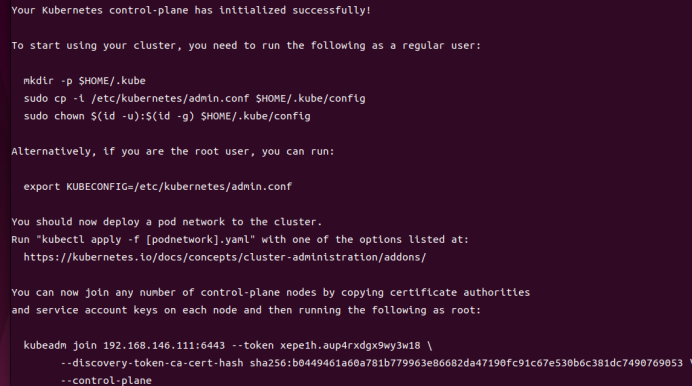Click the 'sudo cp -i' admin.conf command
This screenshot has width=692, height=386.
point(194,98)
